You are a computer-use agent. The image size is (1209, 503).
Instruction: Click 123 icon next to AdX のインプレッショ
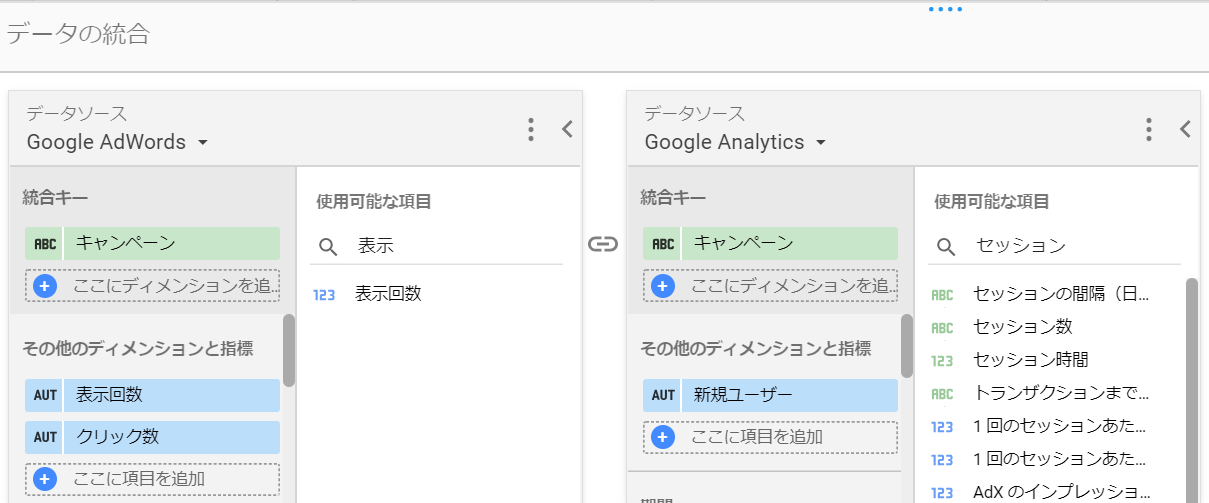942,493
